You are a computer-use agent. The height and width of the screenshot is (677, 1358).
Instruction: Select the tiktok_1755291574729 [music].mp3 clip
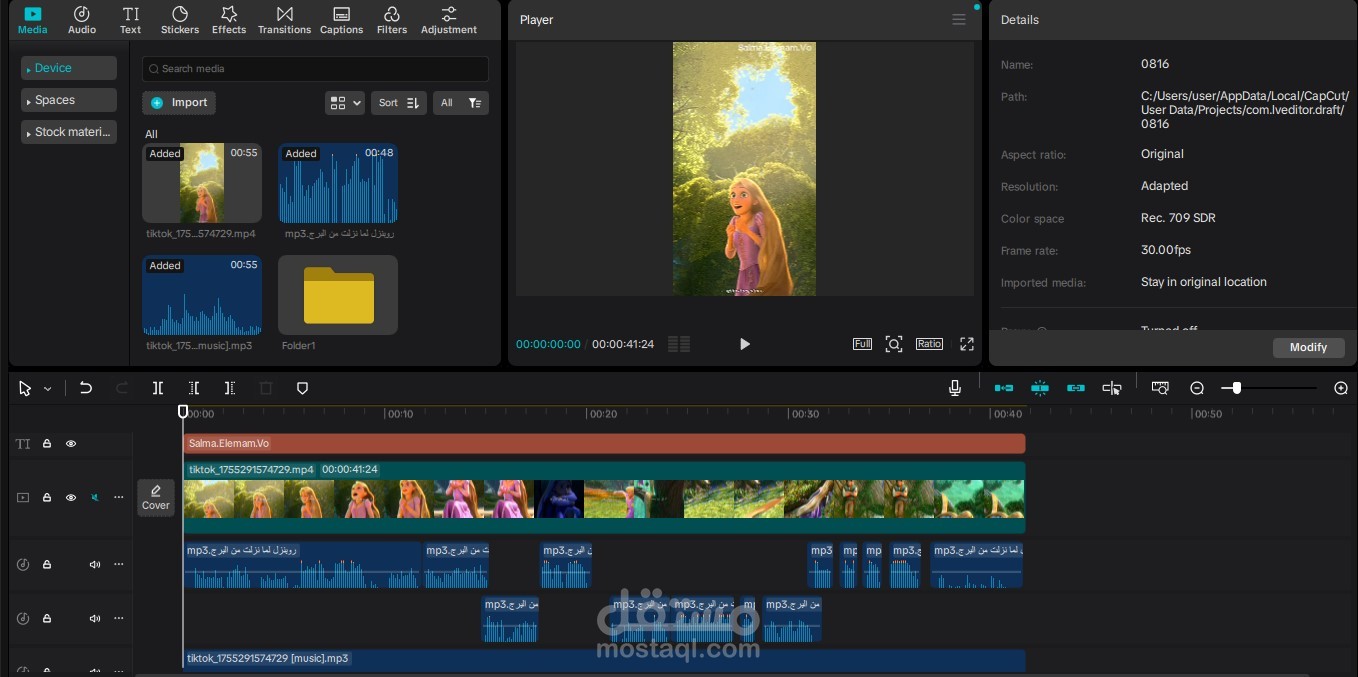tap(604, 660)
